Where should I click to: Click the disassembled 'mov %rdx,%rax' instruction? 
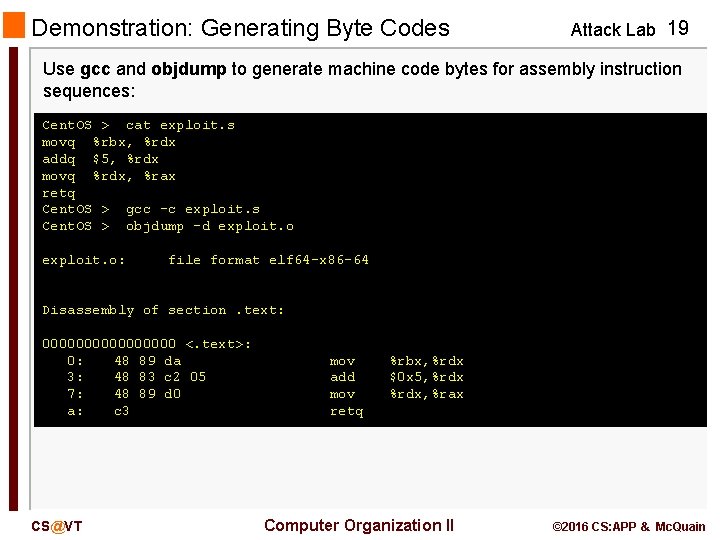pyautogui.click(x=397, y=394)
